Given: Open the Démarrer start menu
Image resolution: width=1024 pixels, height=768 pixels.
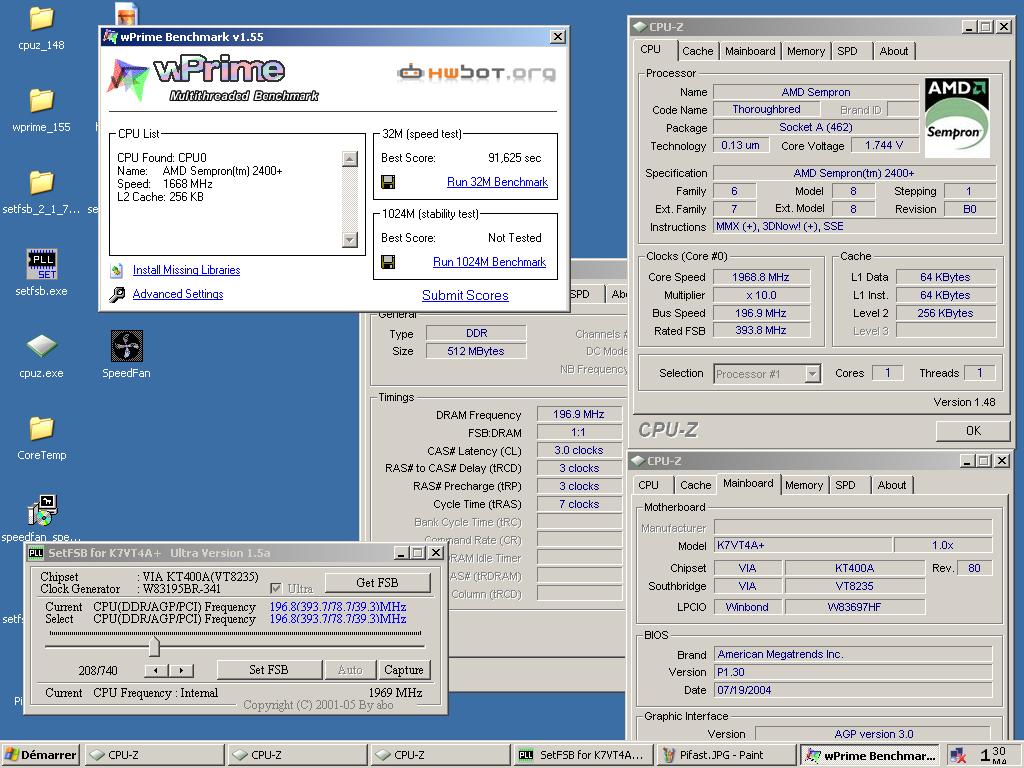Looking at the screenshot, I should click(x=40, y=756).
